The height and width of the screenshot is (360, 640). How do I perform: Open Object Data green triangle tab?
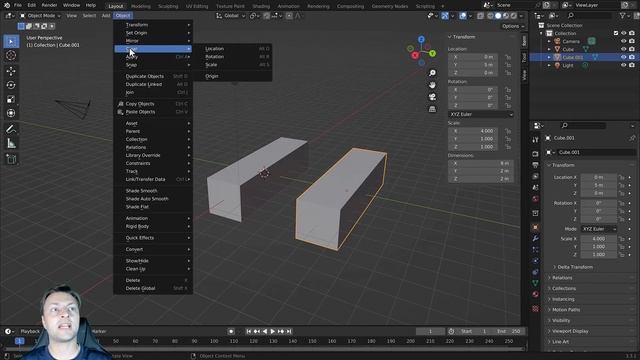(x=536, y=283)
